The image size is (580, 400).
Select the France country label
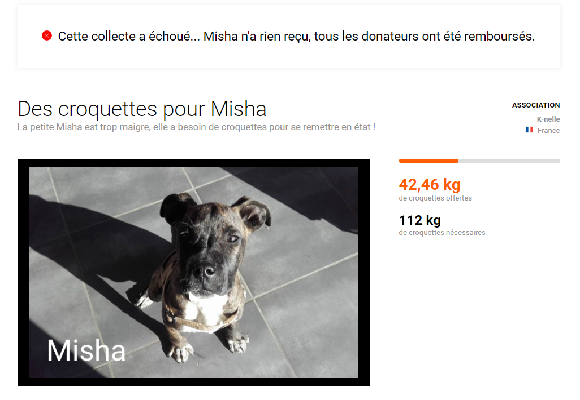pyautogui.click(x=548, y=130)
